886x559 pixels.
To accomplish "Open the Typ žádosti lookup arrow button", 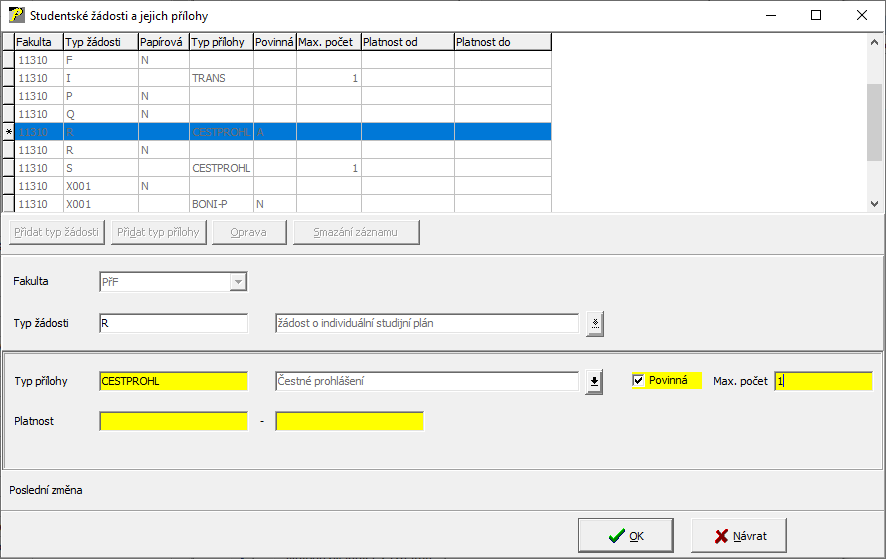I will pyautogui.click(x=595, y=323).
